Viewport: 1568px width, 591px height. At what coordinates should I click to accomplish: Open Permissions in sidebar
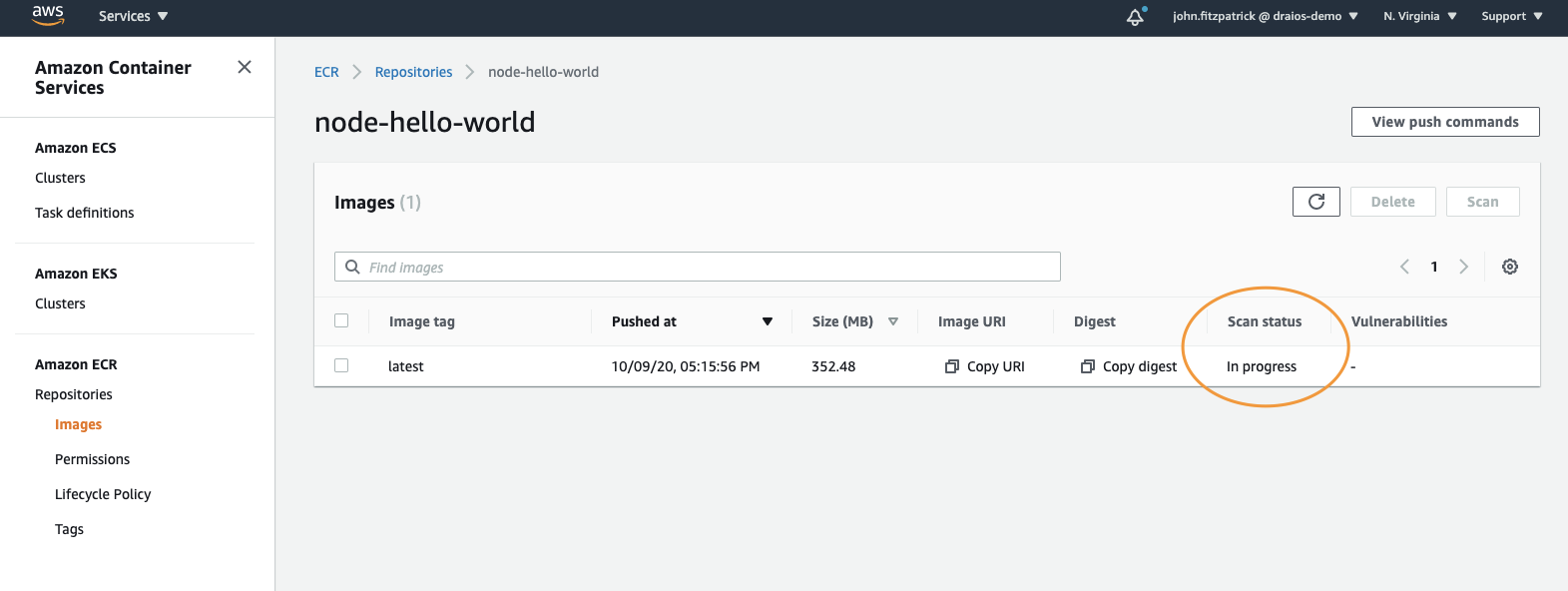(x=93, y=459)
